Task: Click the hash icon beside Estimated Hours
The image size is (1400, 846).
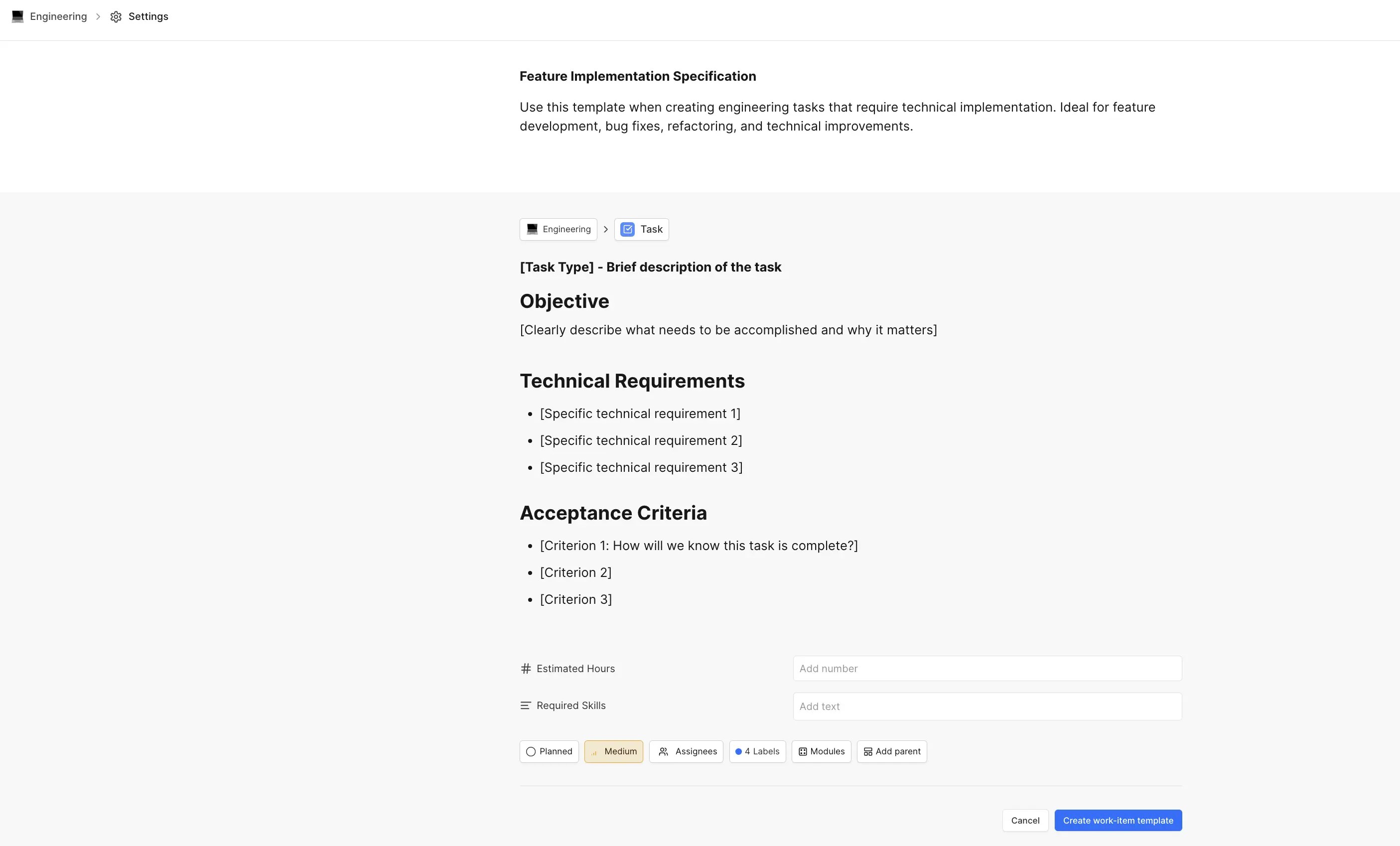Action: (x=526, y=668)
